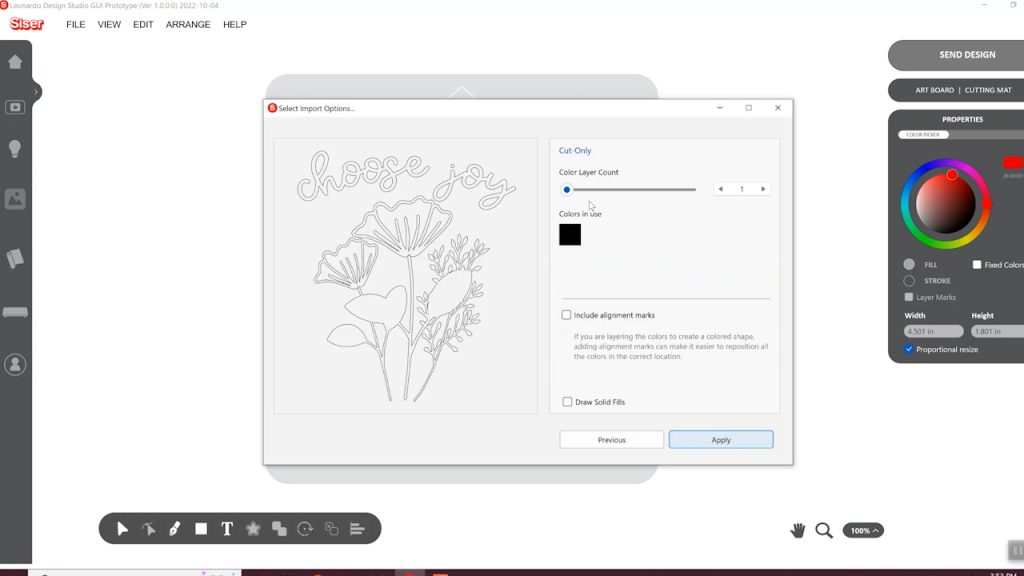The image size is (1024, 576).
Task: Select the rotate tool in bottom toolbar
Action: (305, 529)
